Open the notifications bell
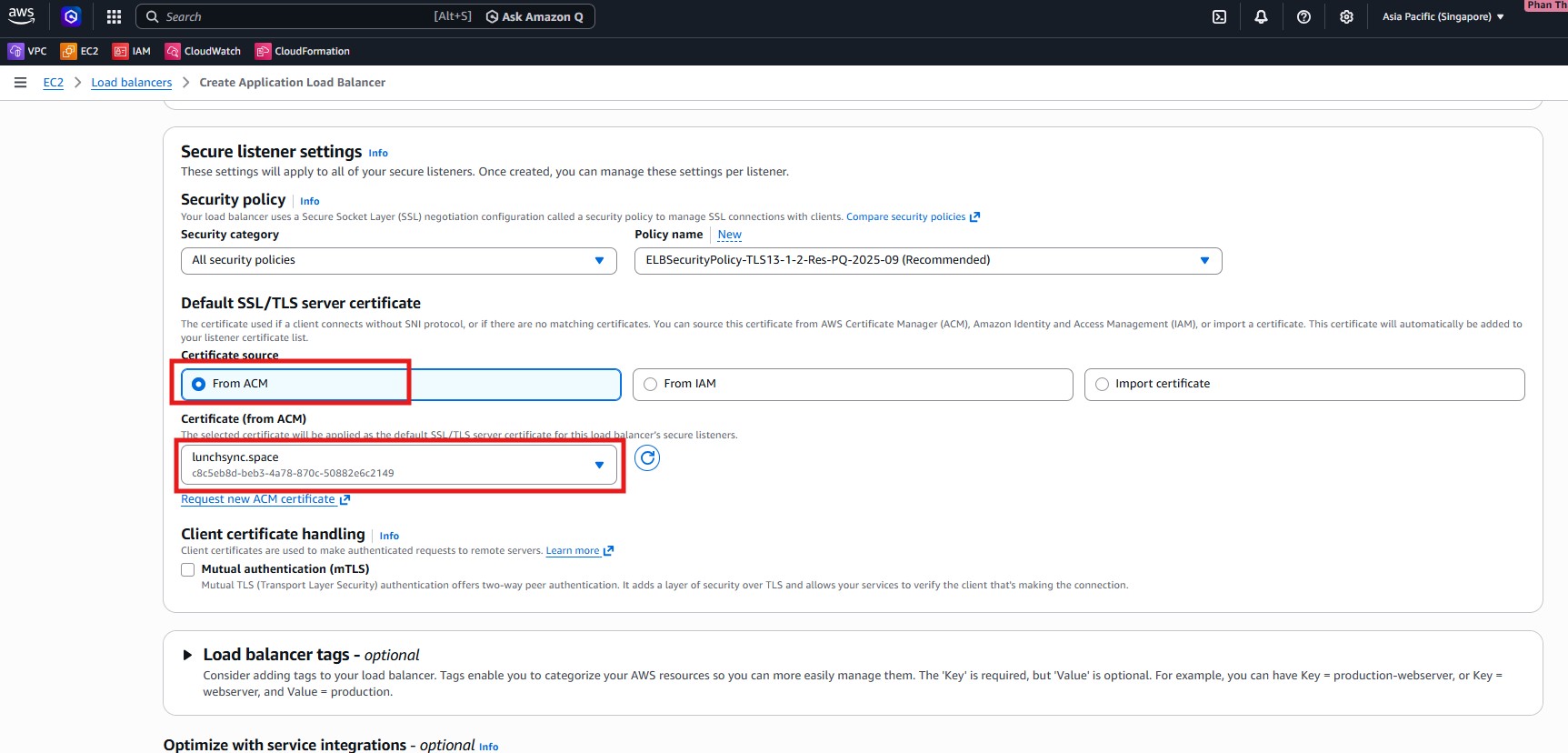The height and width of the screenshot is (753, 1568). point(1261,16)
